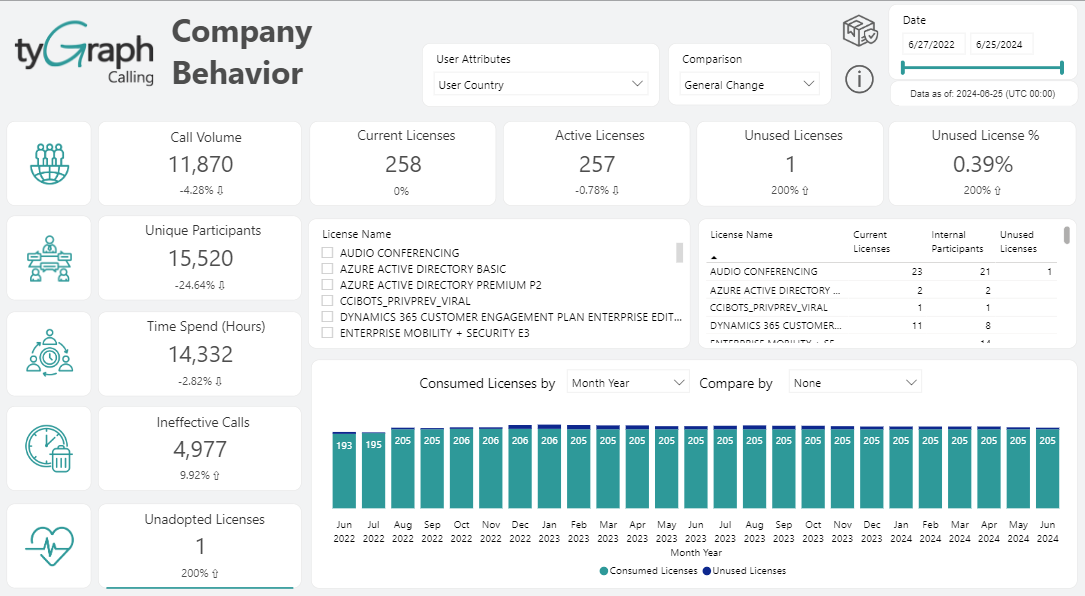Click the Time Spend clock people icon
This screenshot has width=1085, height=596.
(49, 354)
